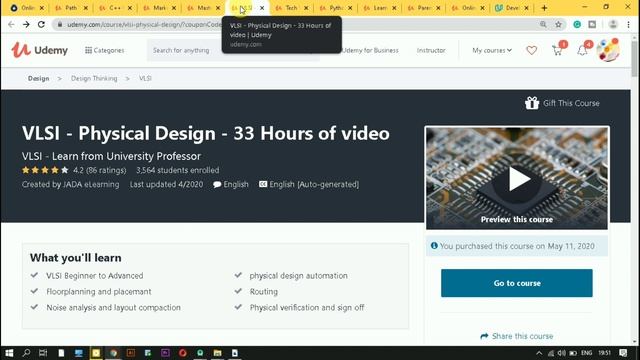This screenshot has height=360, width=640.
Task: Open the Action Center notifications
Action: coord(623,353)
